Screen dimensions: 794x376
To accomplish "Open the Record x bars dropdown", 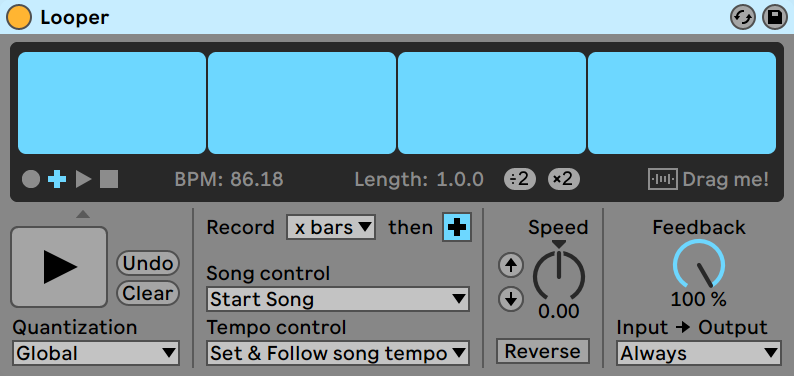I will 331,228.
